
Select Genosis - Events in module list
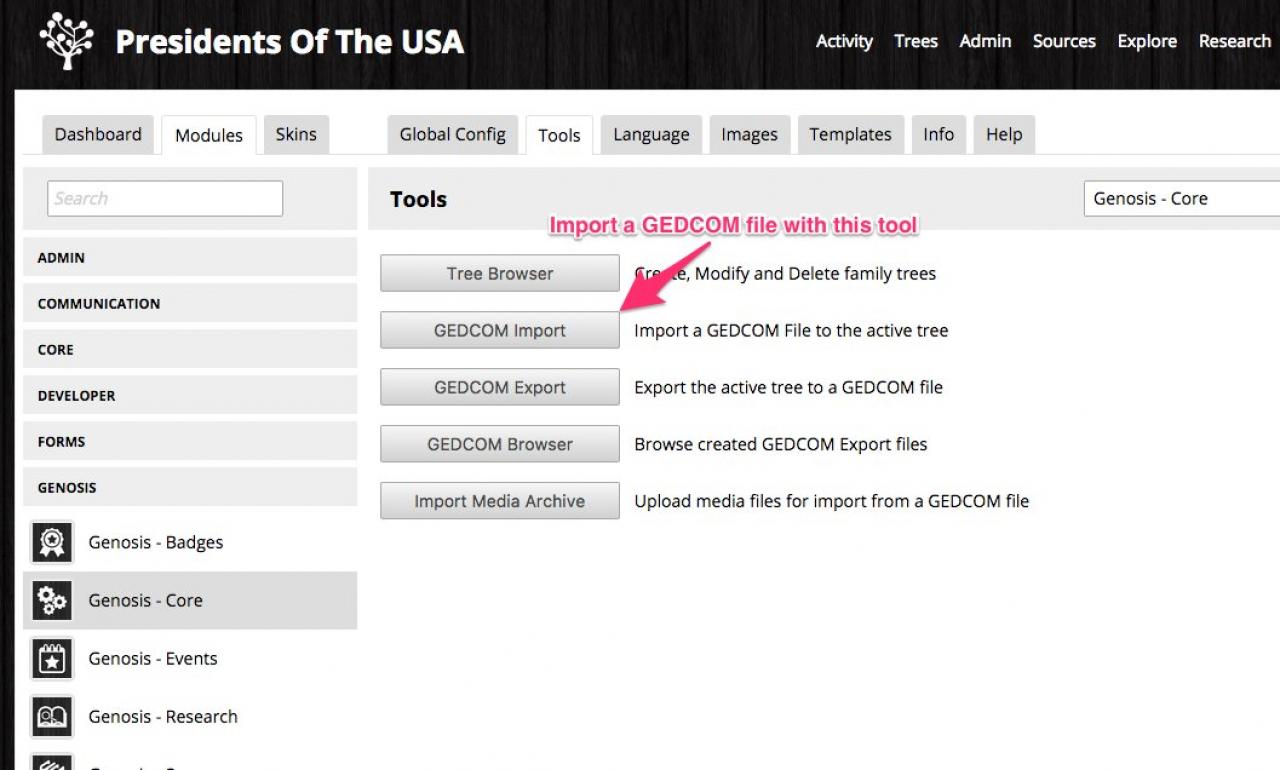190,659
